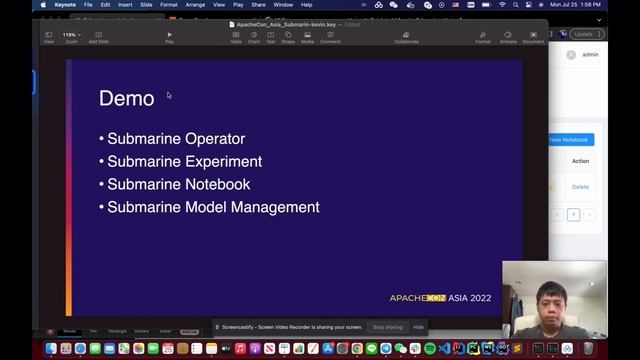The width and height of the screenshot is (640, 360).
Task: Click the Submarine Notebook bullet
Action: click(178, 184)
